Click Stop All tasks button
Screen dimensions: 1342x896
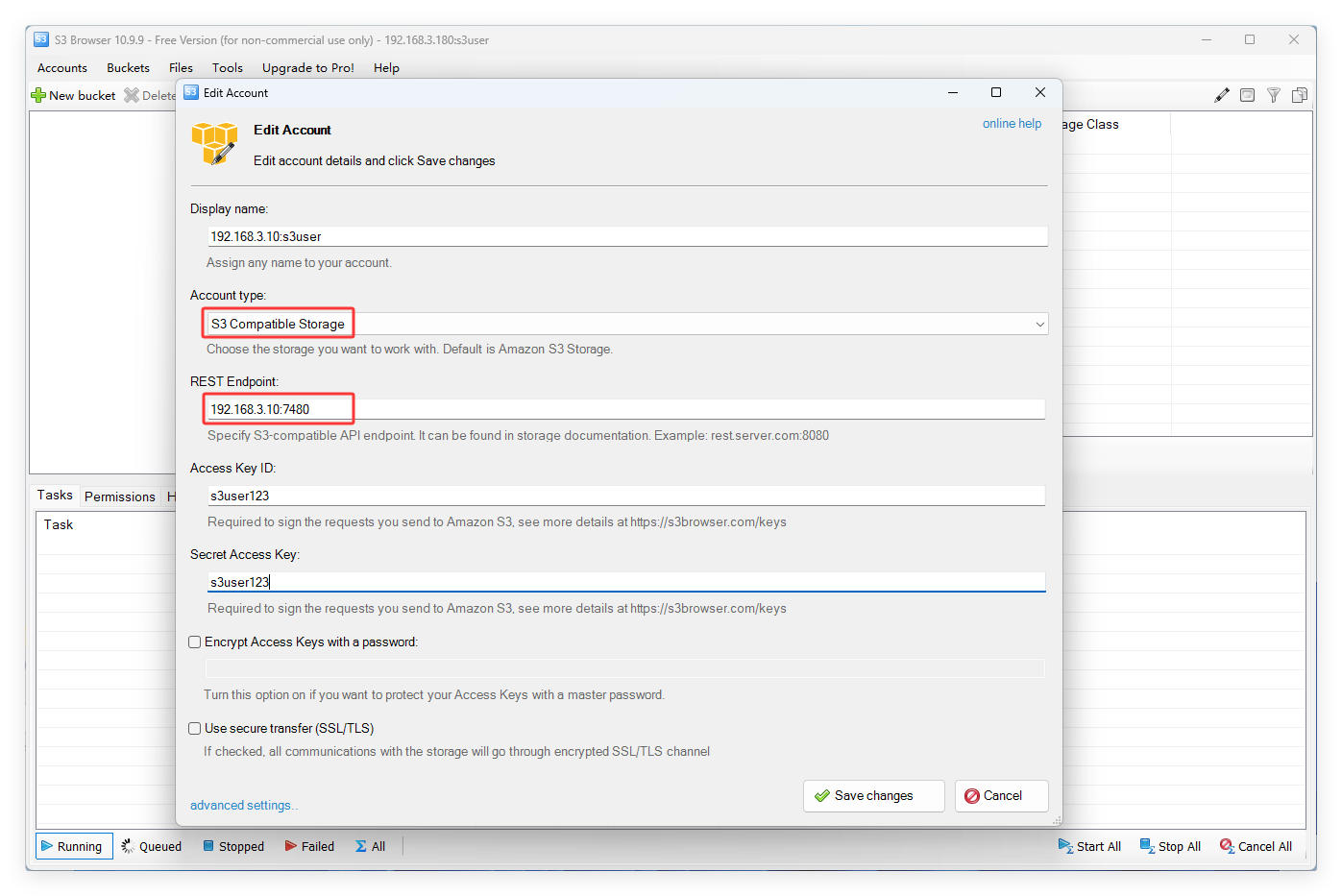[1170, 846]
